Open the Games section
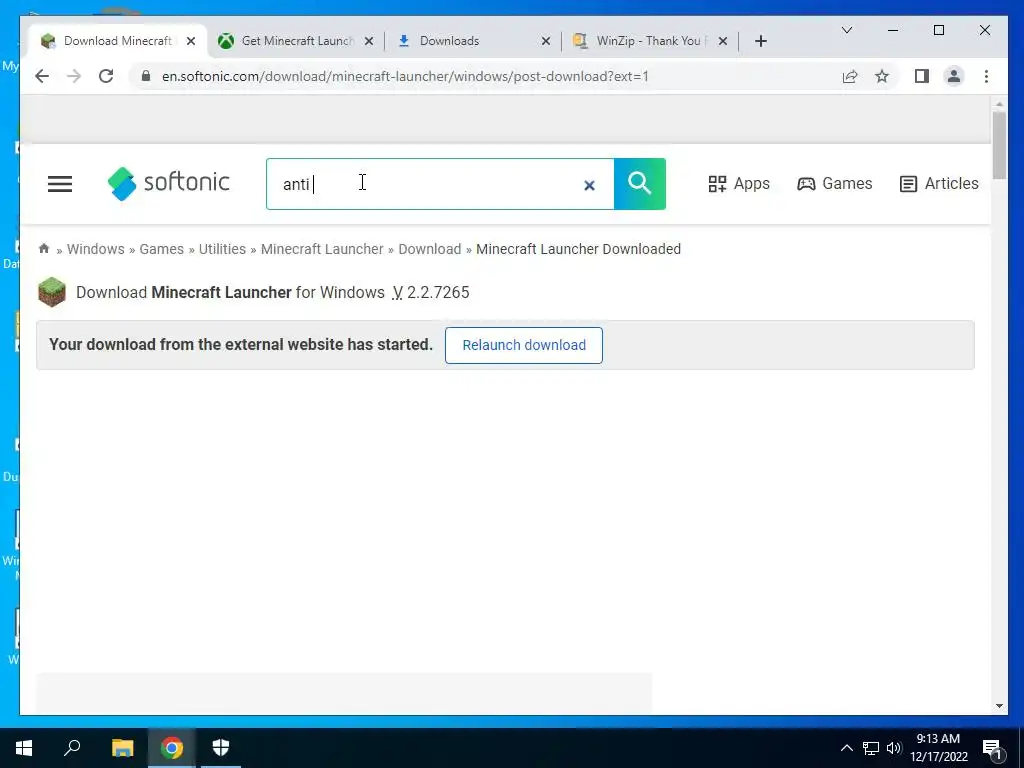 click(835, 184)
